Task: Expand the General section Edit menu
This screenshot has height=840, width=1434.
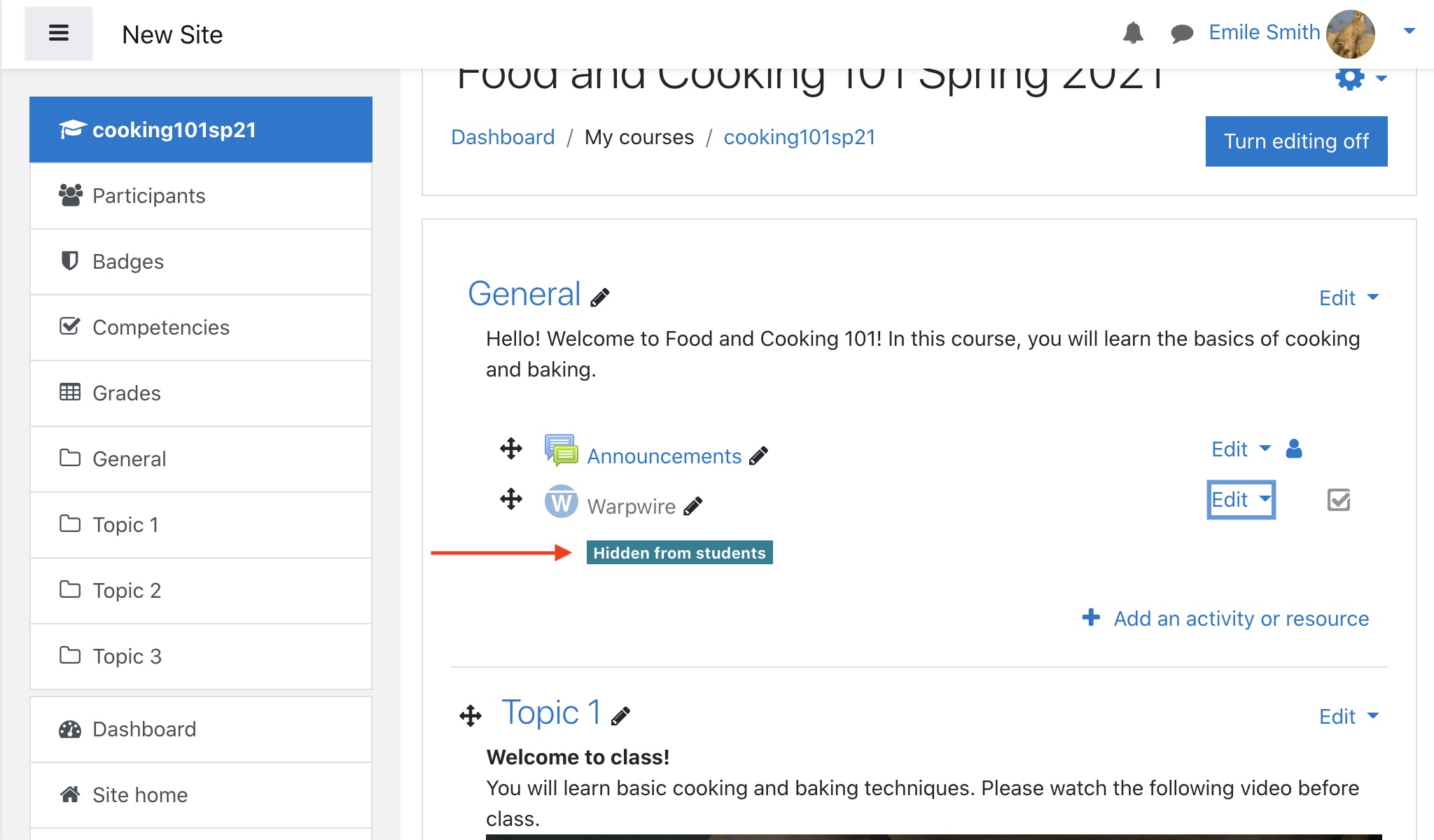Action: (1349, 298)
